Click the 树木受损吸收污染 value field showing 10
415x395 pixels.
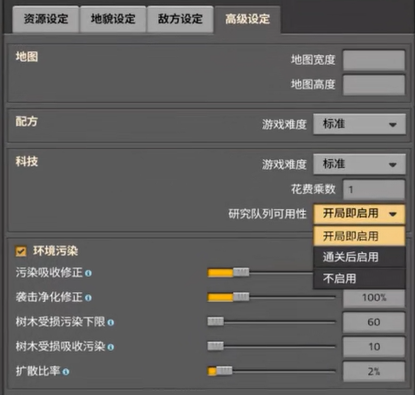(x=374, y=347)
